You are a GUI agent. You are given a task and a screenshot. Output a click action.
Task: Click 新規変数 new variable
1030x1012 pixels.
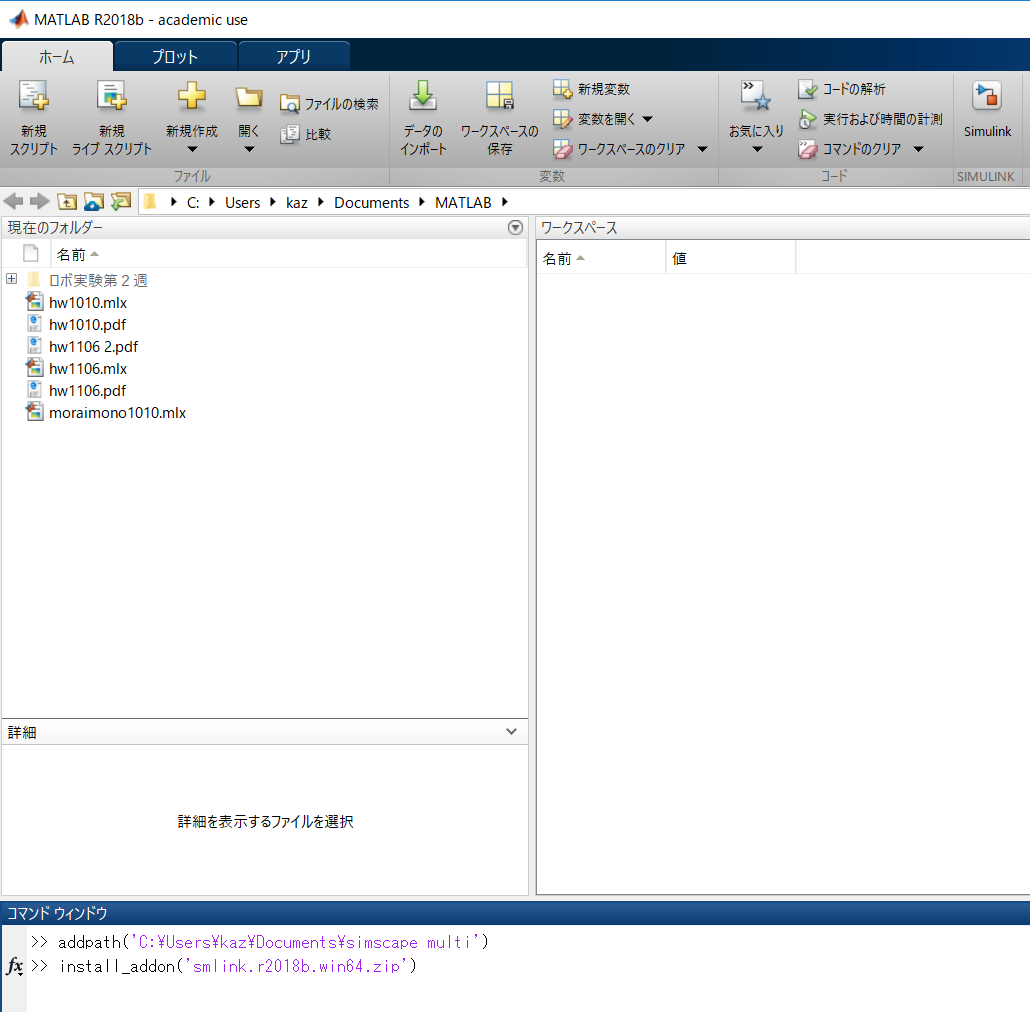[591, 89]
